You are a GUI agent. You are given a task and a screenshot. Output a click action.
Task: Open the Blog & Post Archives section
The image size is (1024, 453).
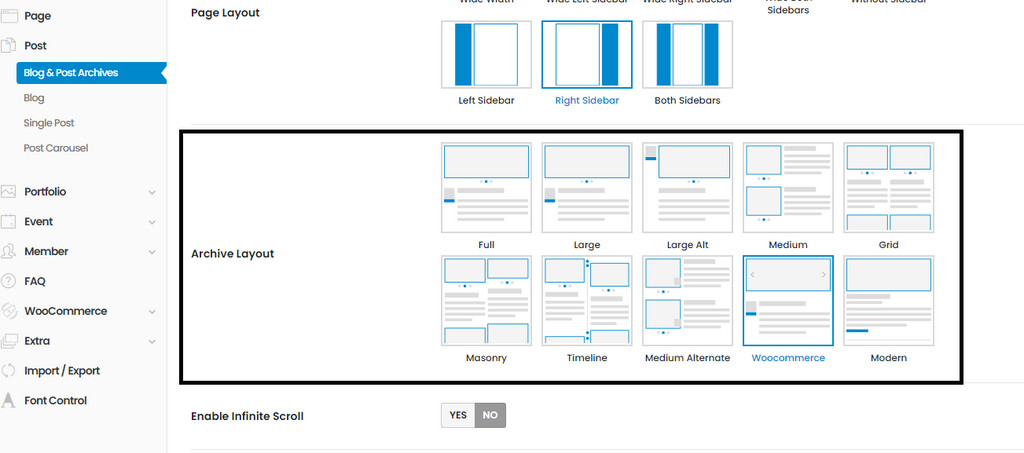click(x=91, y=72)
